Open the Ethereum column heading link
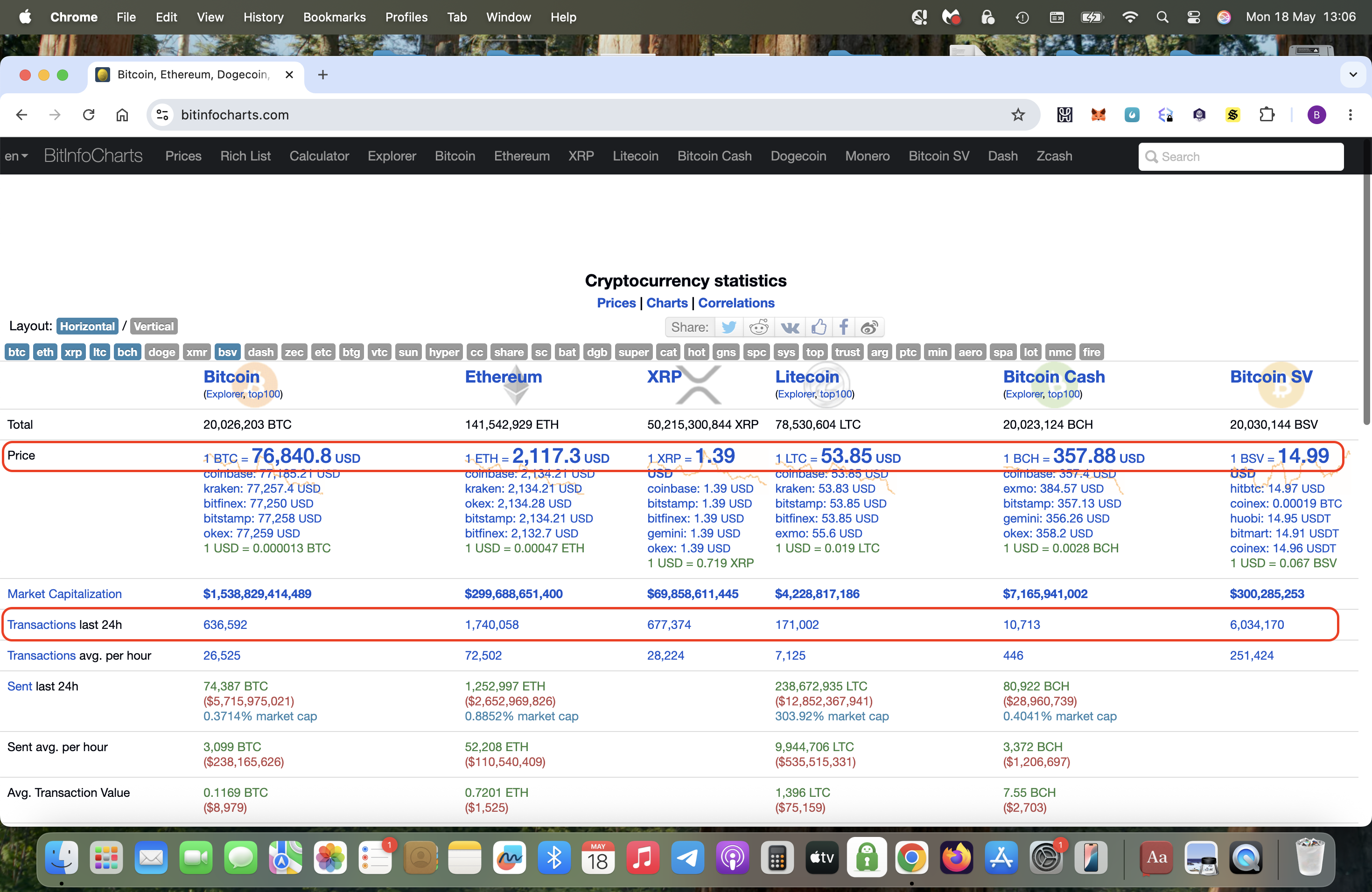This screenshot has width=1372, height=892. coord(503,377)
